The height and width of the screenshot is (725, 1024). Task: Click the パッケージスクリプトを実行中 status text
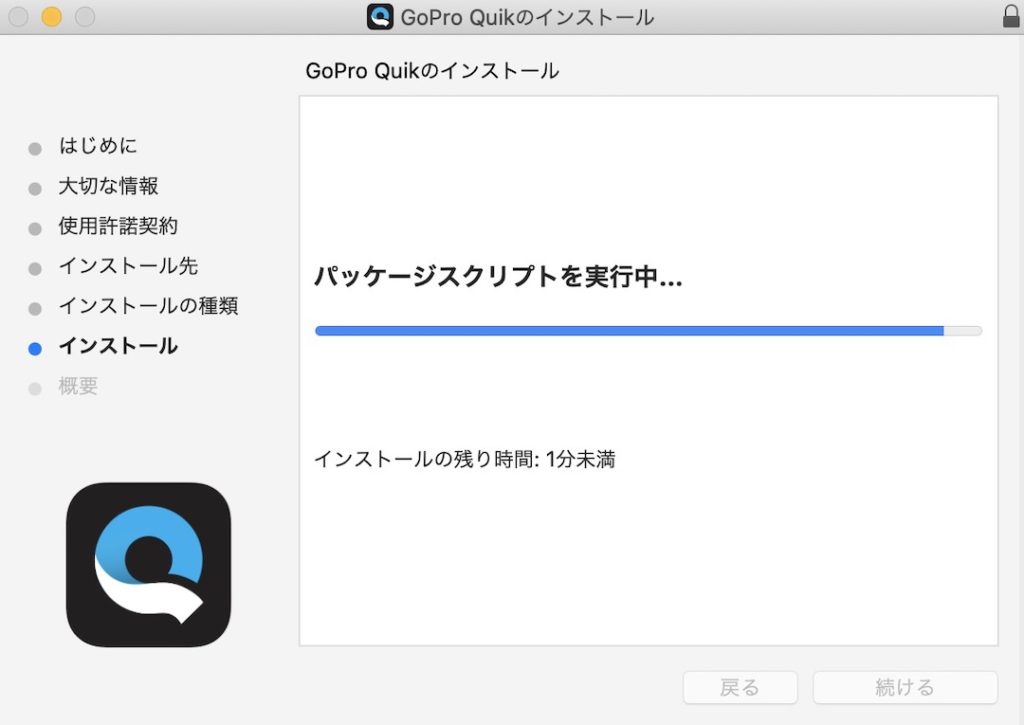[x=497, y=279]
